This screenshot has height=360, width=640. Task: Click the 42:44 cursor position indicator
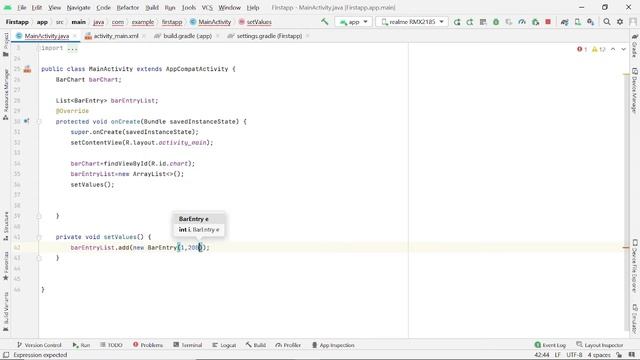pyautogui.click(x=542, y=355)
